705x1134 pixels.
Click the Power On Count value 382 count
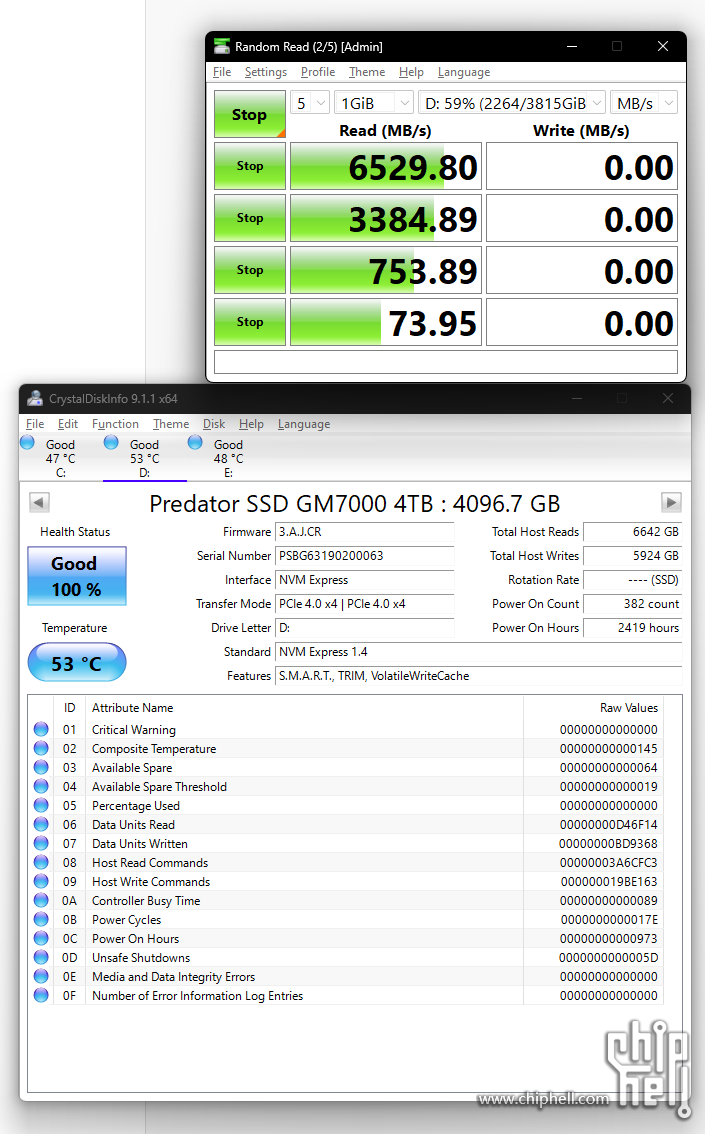[x=633, y=604]
